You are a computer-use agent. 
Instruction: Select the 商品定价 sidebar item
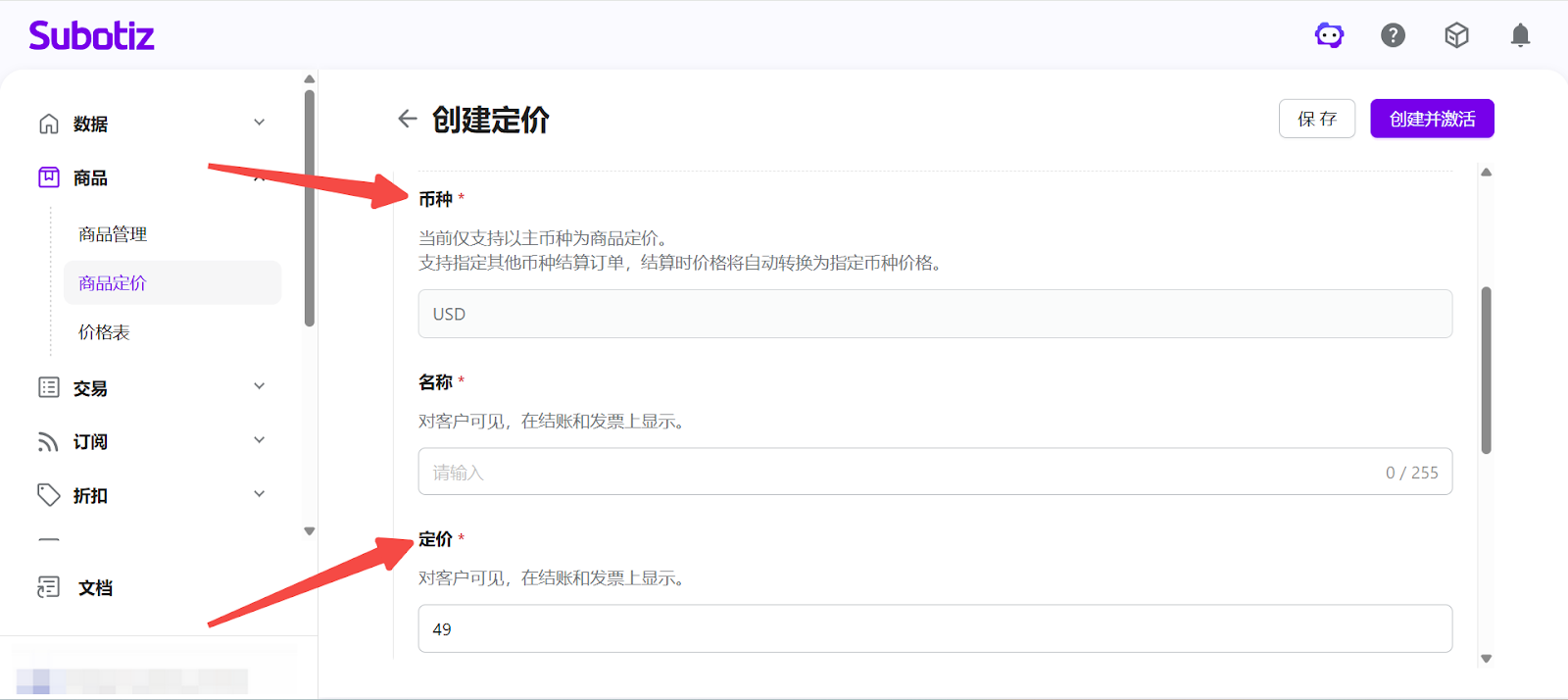click(x=113, y=283)
